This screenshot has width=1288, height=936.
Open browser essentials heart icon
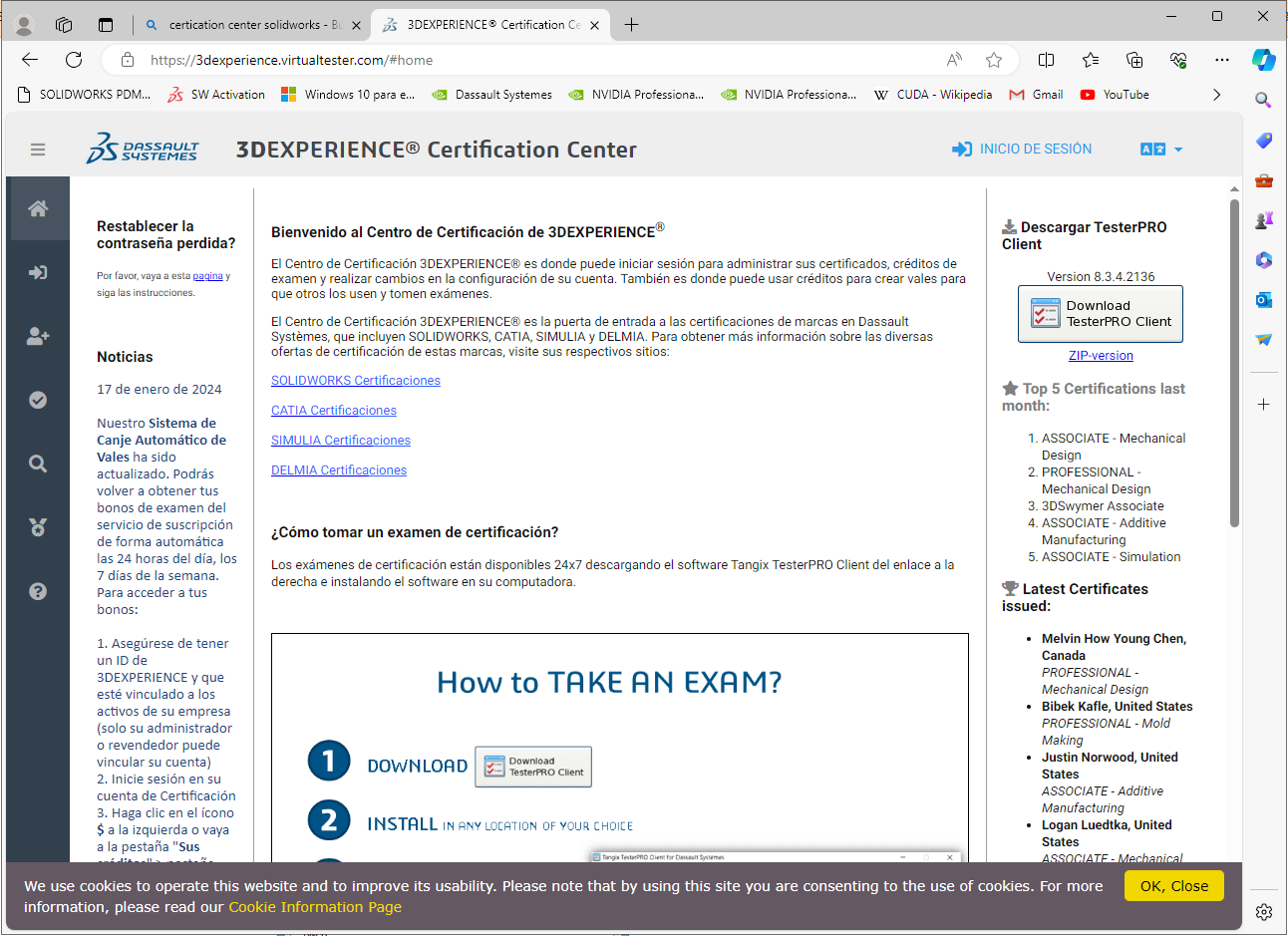coord(1178,60)
